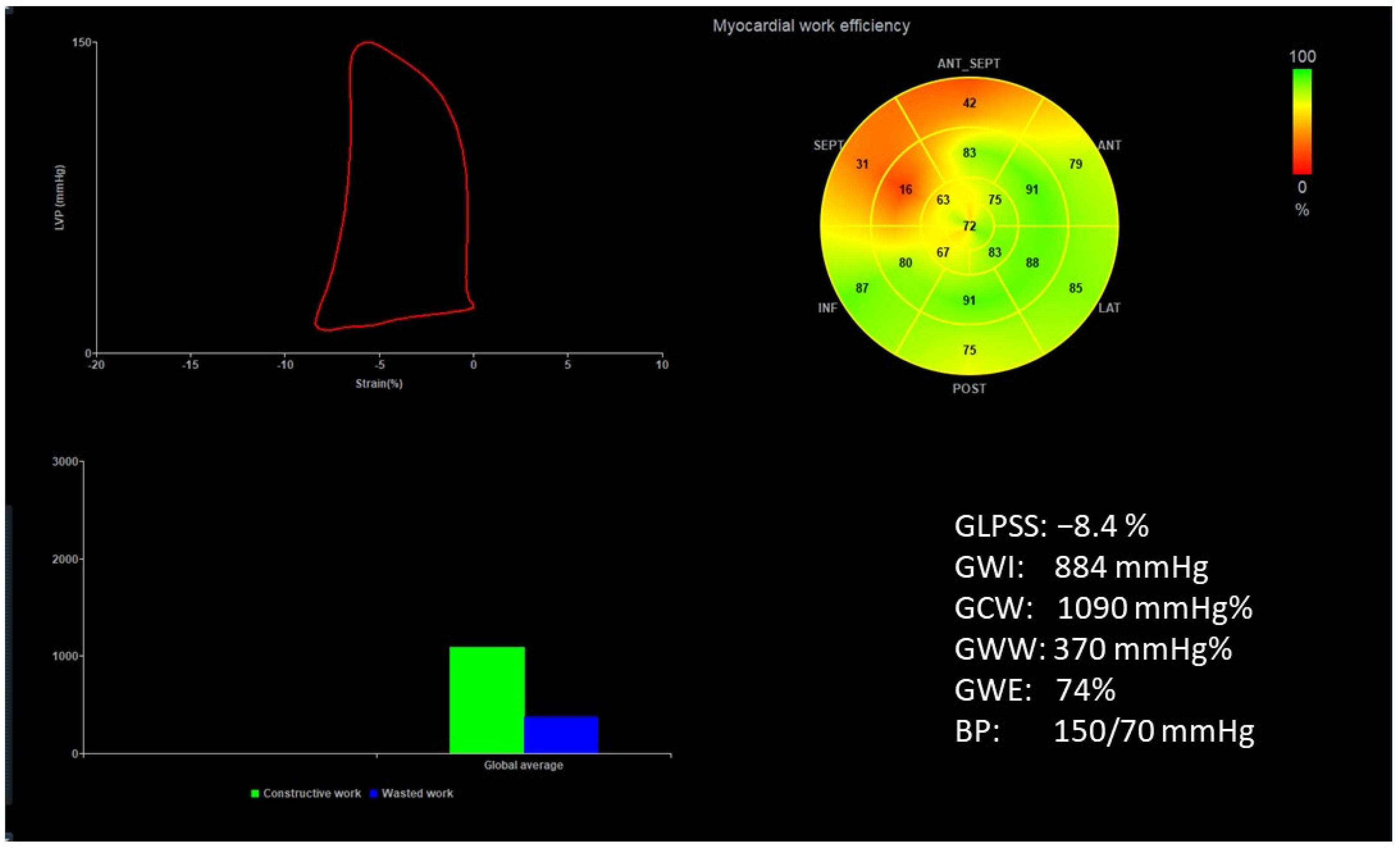Select the anteroseptal segment showing 42
Image resolution: width=1400 pixels, height=848 pixels.
click(969, 103)
